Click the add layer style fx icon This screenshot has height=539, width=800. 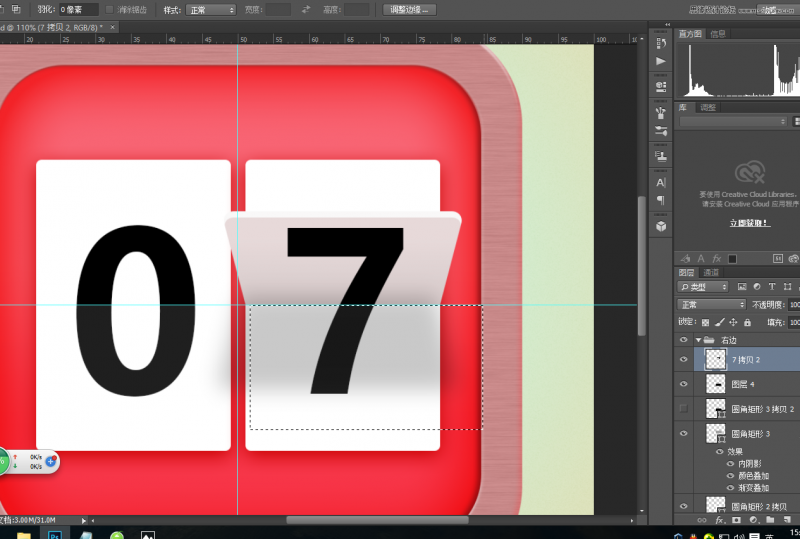[719, 521]
